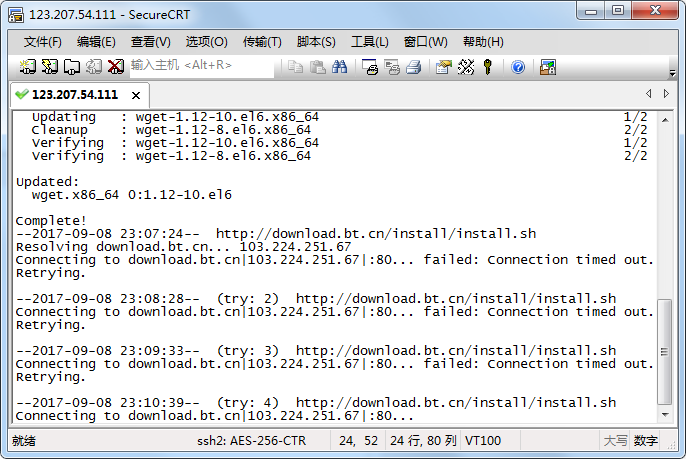Click the Disconnect icon with red X
Screen dimensions: 686x459
point(116,67)
